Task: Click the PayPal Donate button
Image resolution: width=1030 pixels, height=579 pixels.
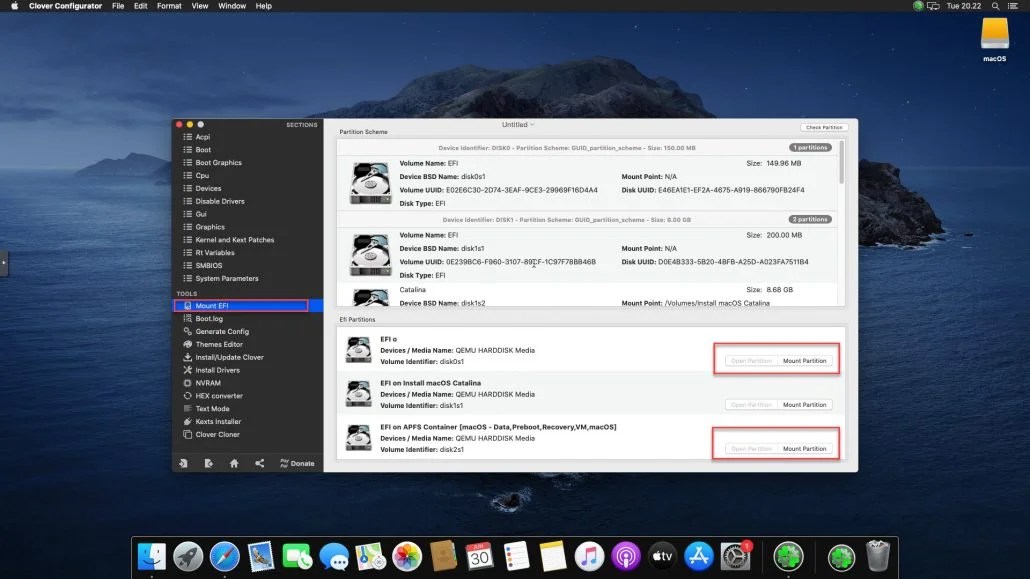Action: coord(297,463)
